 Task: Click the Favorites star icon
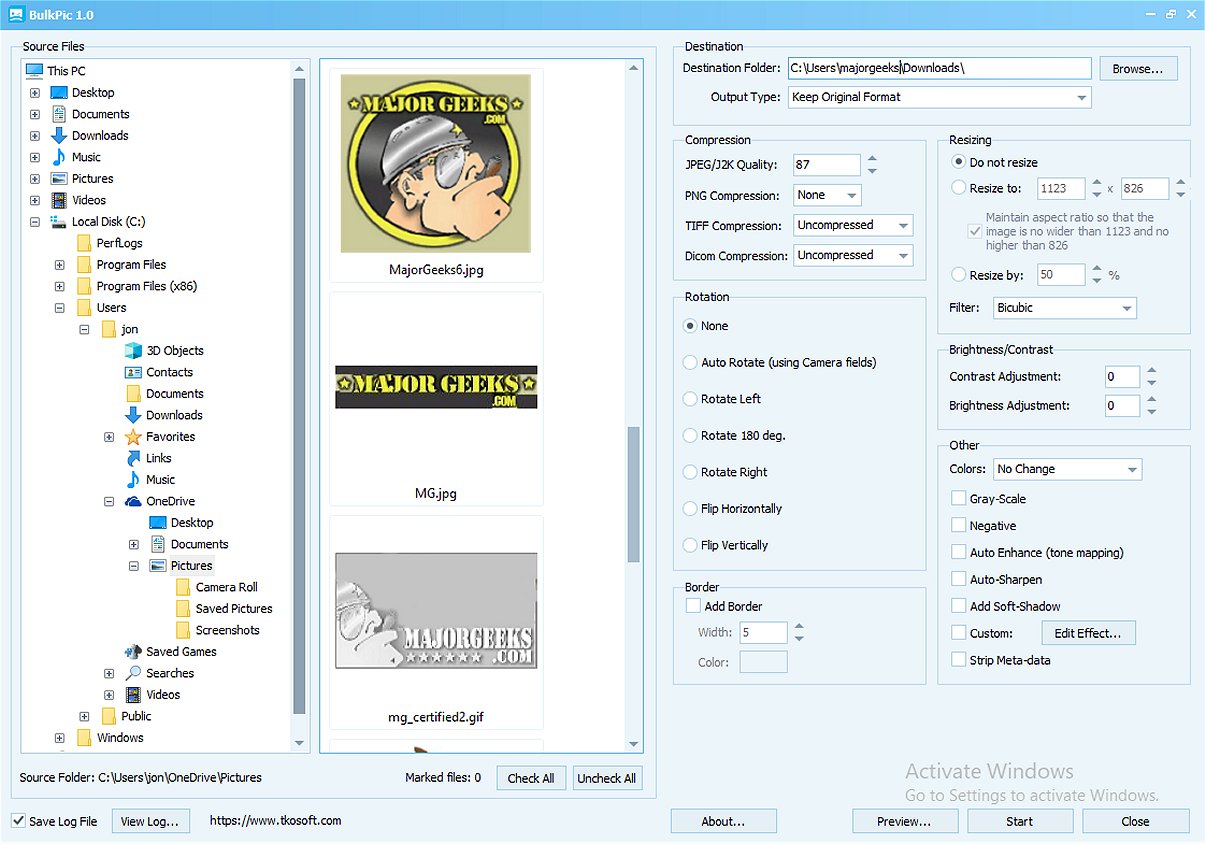point(133,436)
